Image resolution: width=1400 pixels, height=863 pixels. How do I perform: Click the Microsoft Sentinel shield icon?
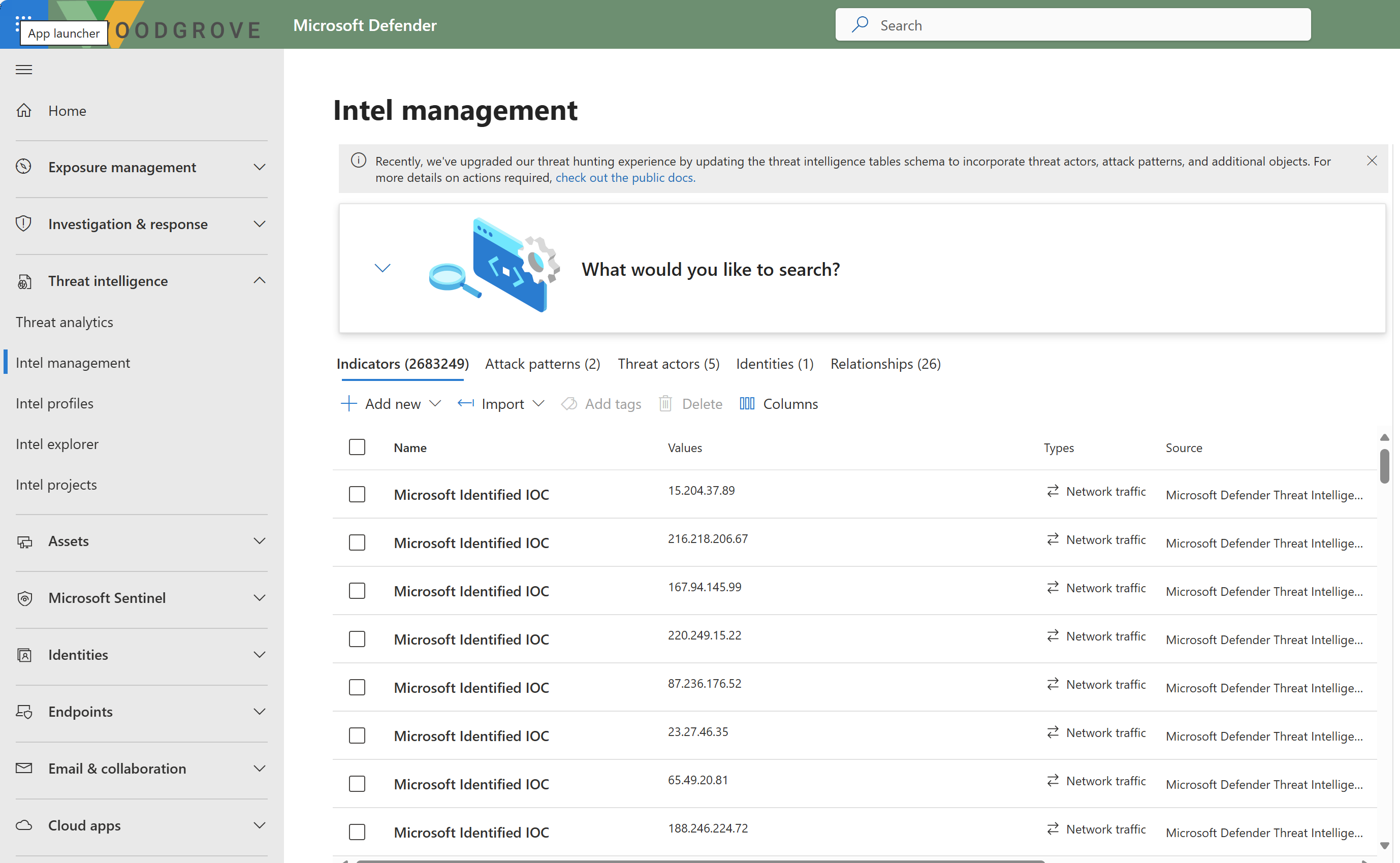click(x=24, y=598)
